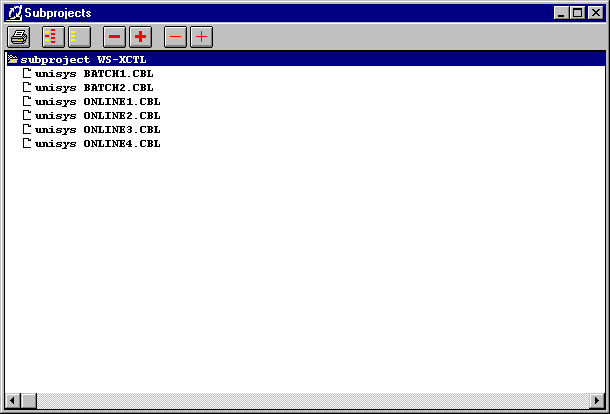Select unisys ONLINE3.CBL entry
This screenshot has height=414, width=610.
coord(97,129)
